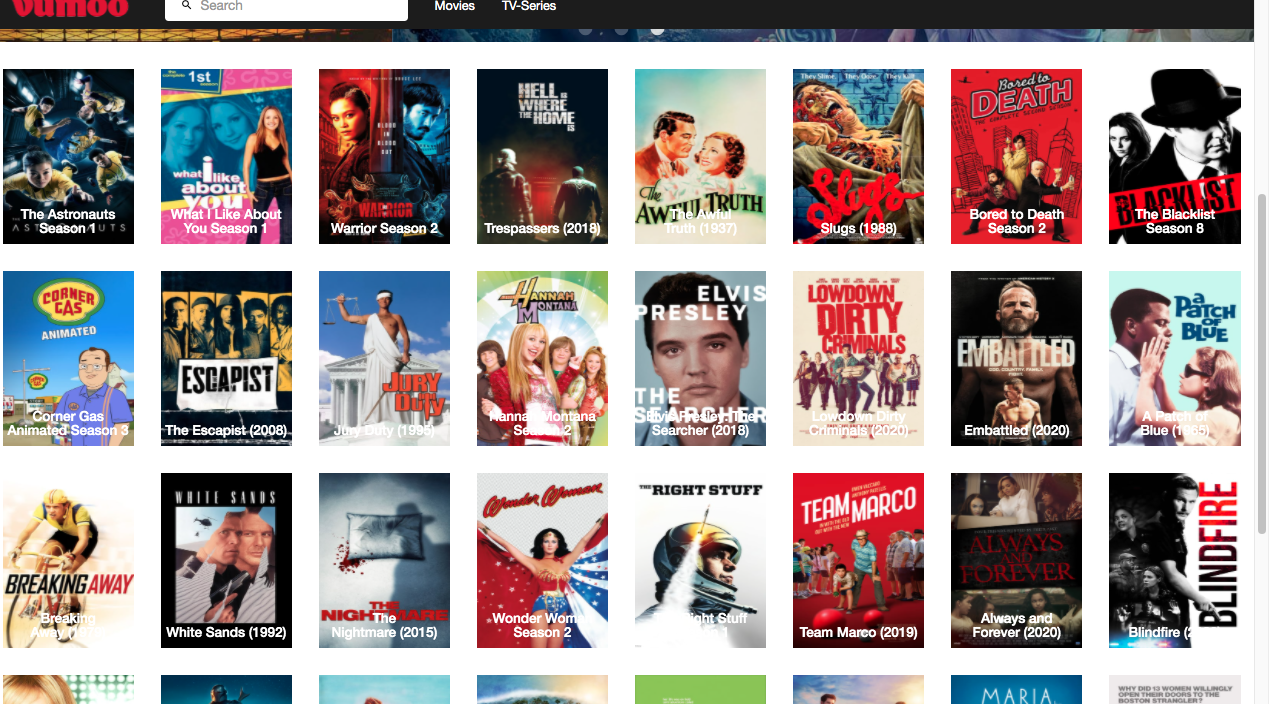Open the Embattled (2020) poster

pos(1016,358)
